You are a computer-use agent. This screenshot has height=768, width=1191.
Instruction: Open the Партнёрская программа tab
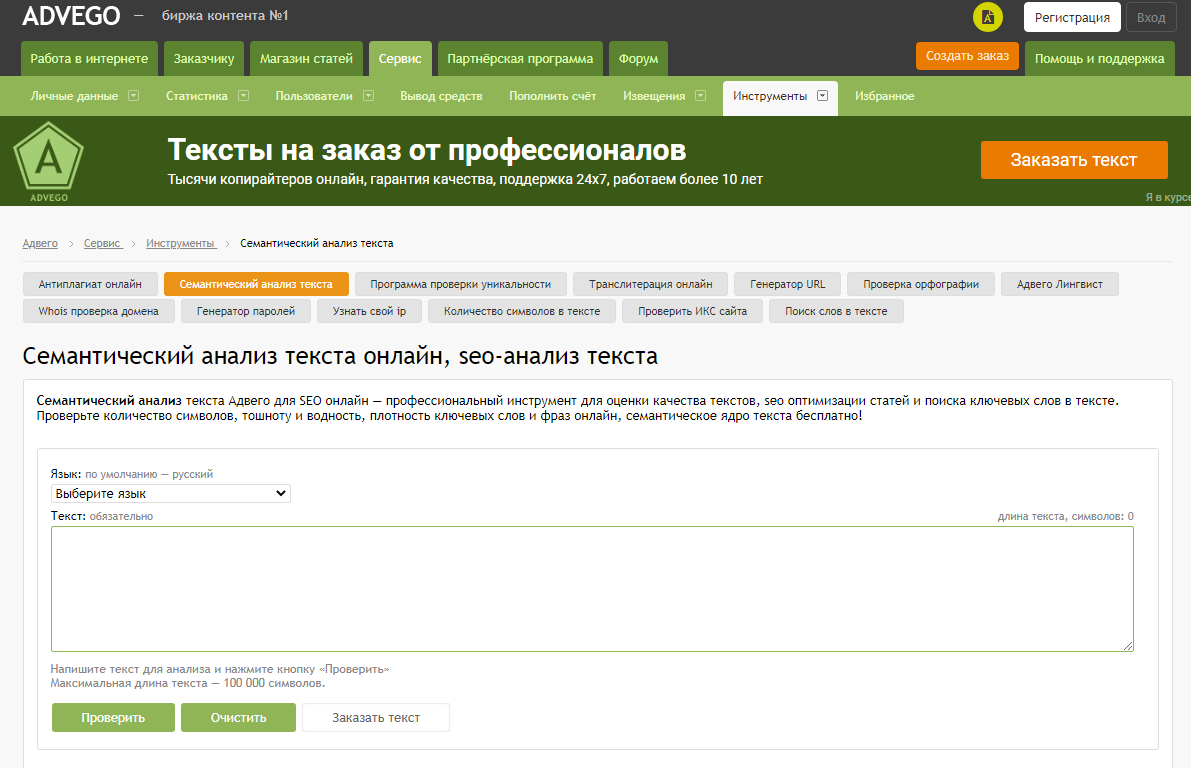pyautogui.click(x=520, y=58)
